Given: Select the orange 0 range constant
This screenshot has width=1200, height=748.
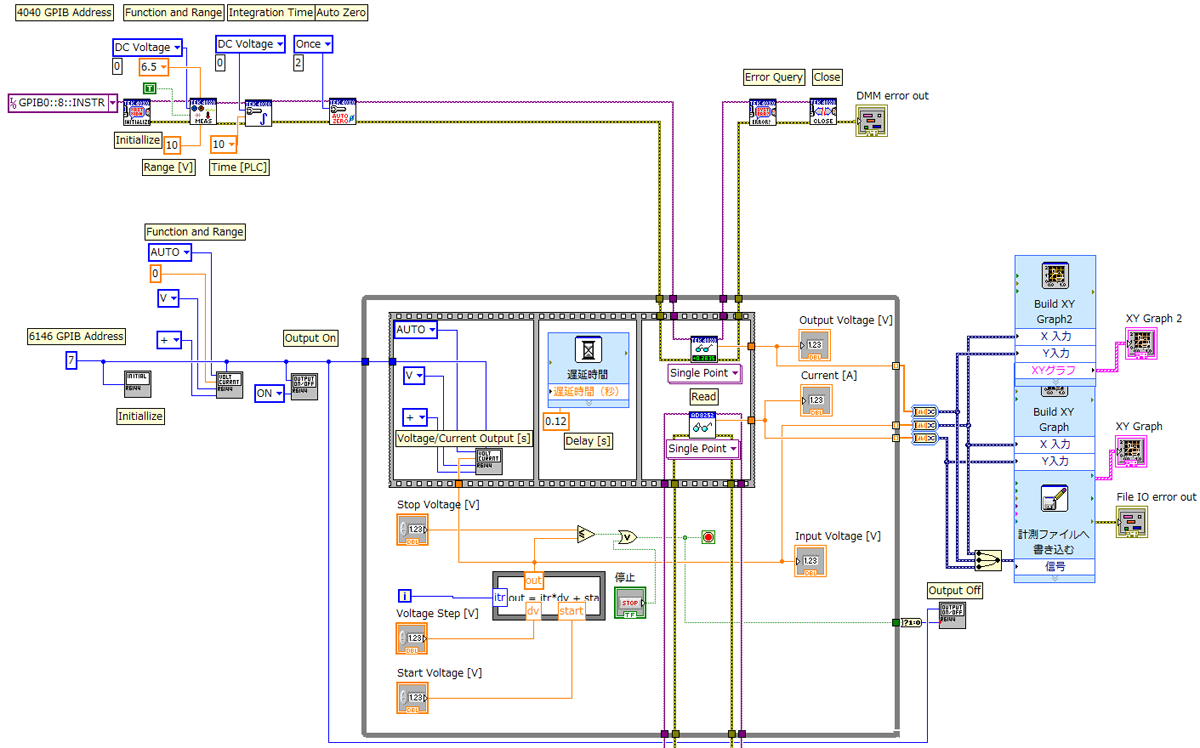Looking at the screenshot, I should pyautogui.click(x=155, y=274).
